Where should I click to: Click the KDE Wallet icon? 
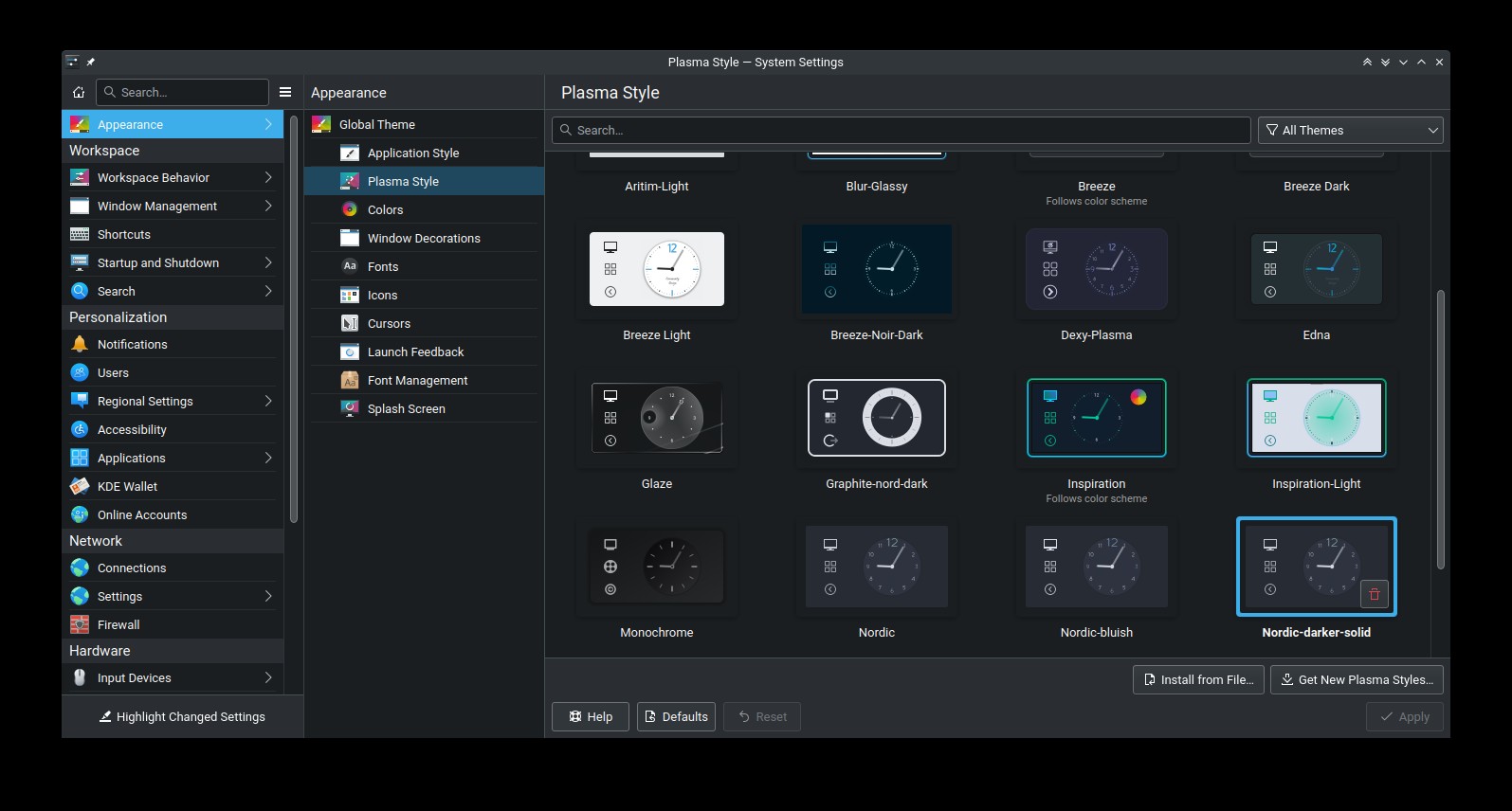pyautogui.click(x=80, y=486)
